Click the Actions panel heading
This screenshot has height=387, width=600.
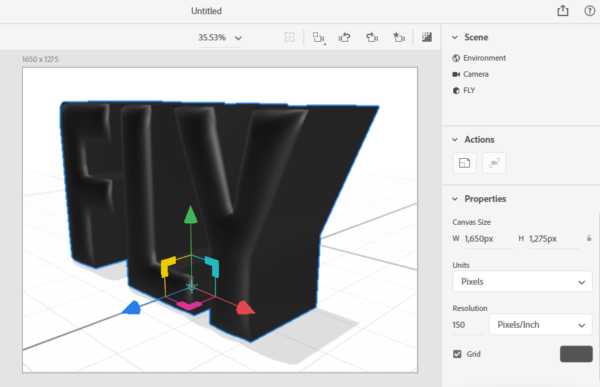[479, 140]
